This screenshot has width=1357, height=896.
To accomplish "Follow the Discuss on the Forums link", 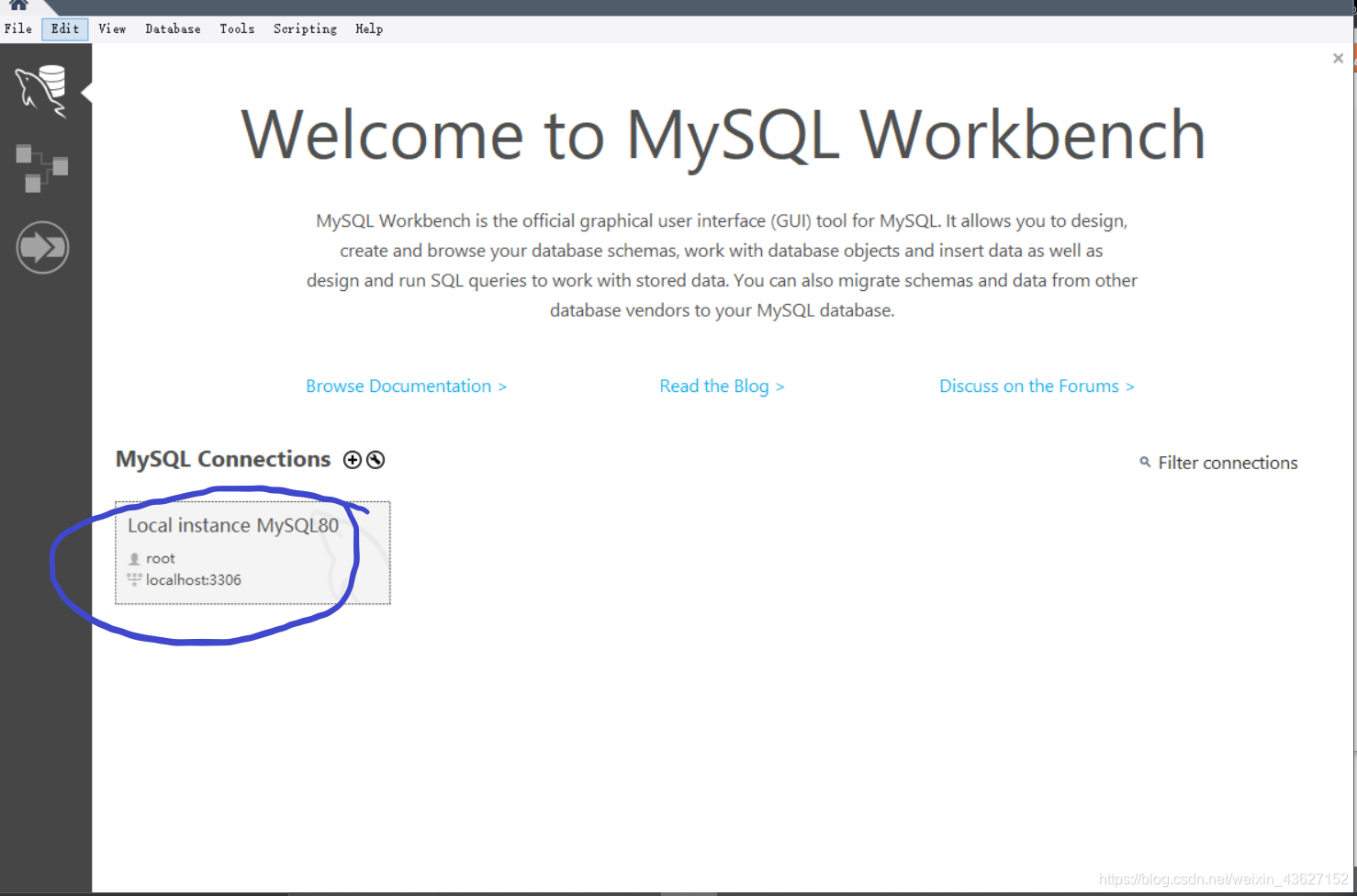I will pyautogui.click(x=1037, y=386).
